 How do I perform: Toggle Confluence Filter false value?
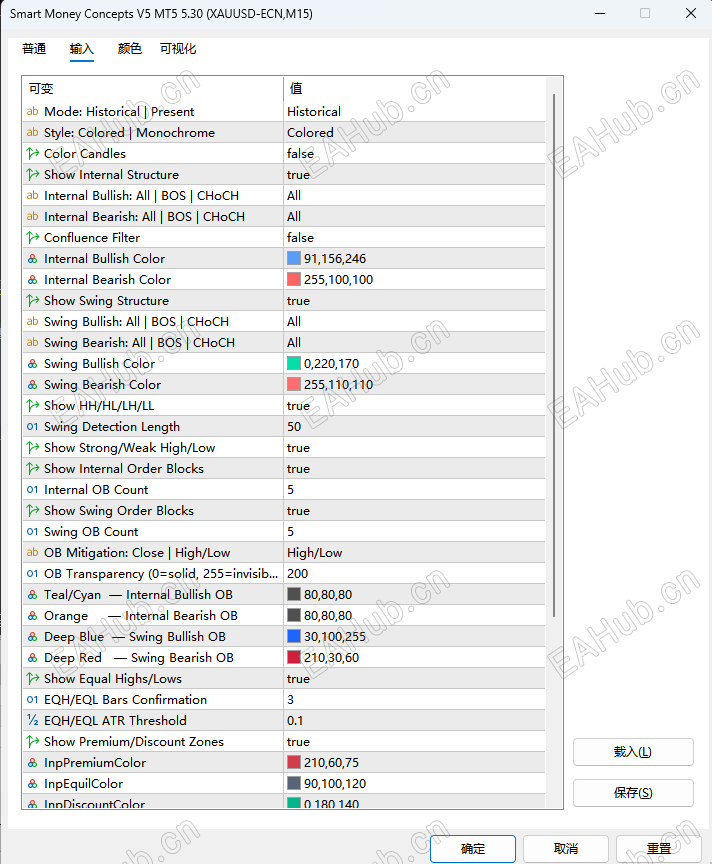click(414, 237)
